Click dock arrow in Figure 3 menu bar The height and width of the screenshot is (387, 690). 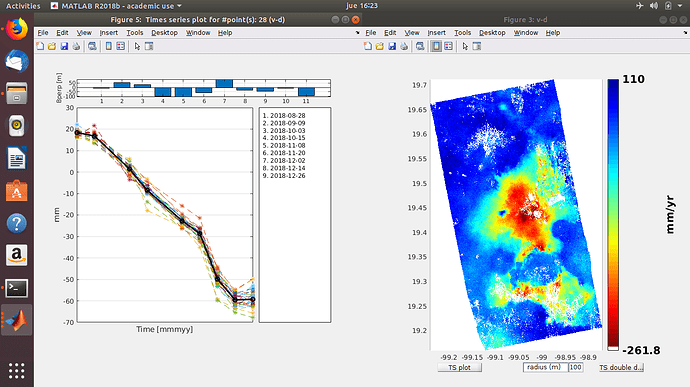[x=685, y=33]
